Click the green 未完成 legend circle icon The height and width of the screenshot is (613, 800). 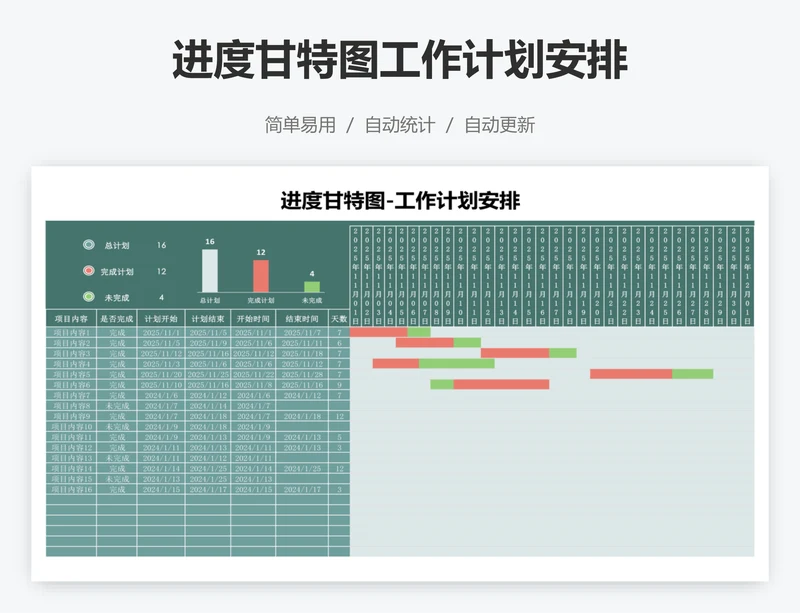click(89, 297)
